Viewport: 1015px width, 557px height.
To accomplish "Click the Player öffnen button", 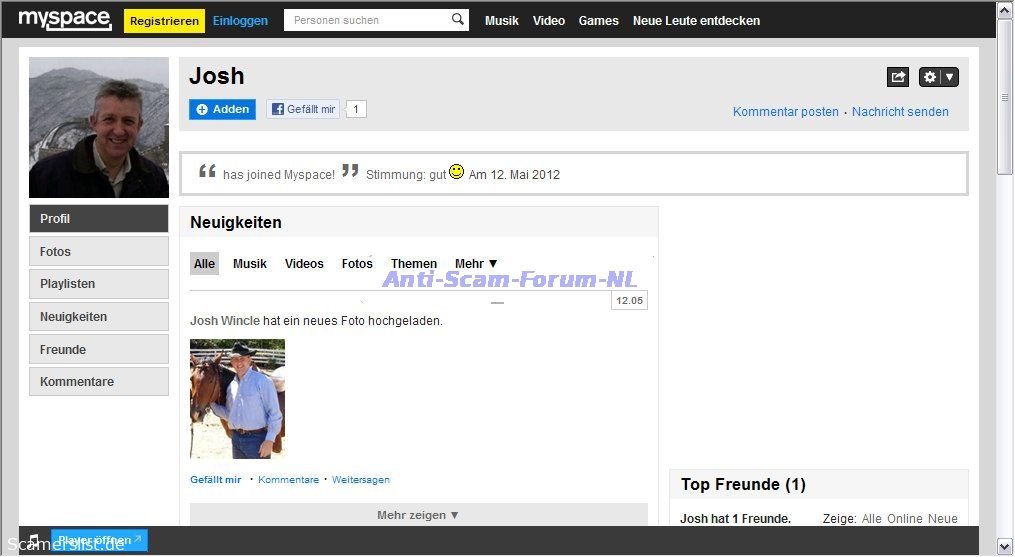I will pos(99,540).
